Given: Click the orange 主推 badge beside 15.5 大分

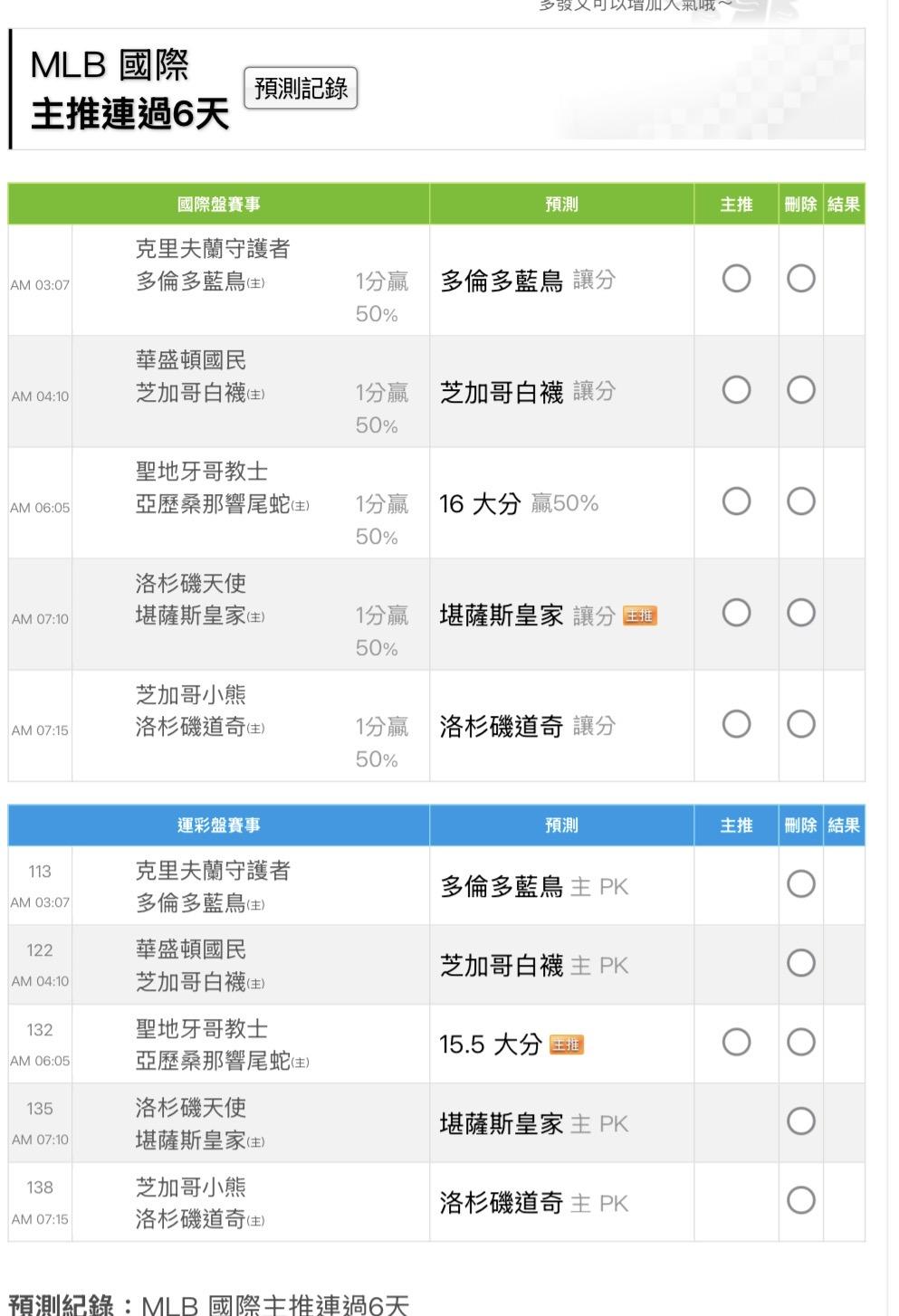Looking at the screenshot, I should pos(567,1045).
